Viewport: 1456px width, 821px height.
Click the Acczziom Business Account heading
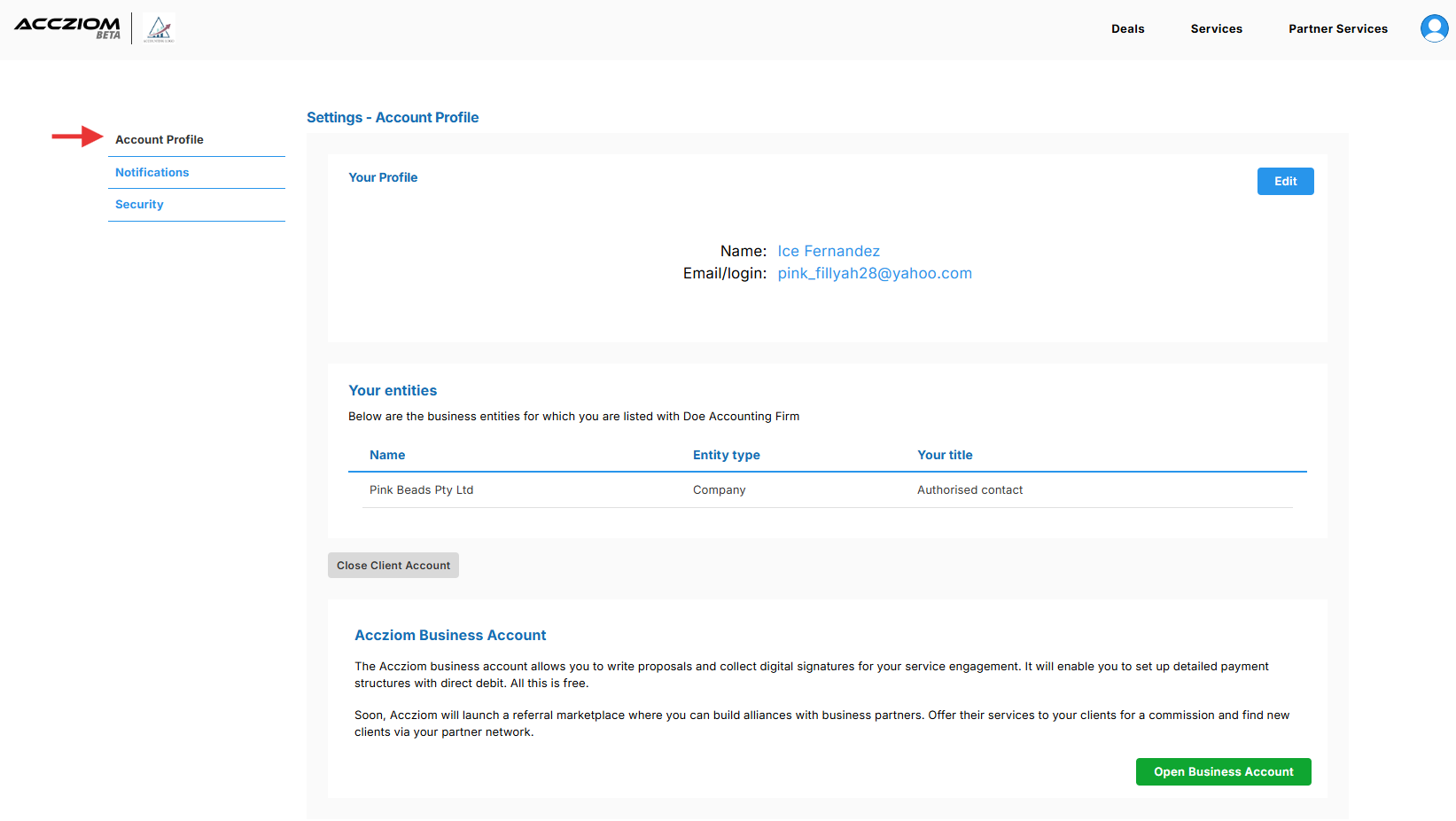450,635
